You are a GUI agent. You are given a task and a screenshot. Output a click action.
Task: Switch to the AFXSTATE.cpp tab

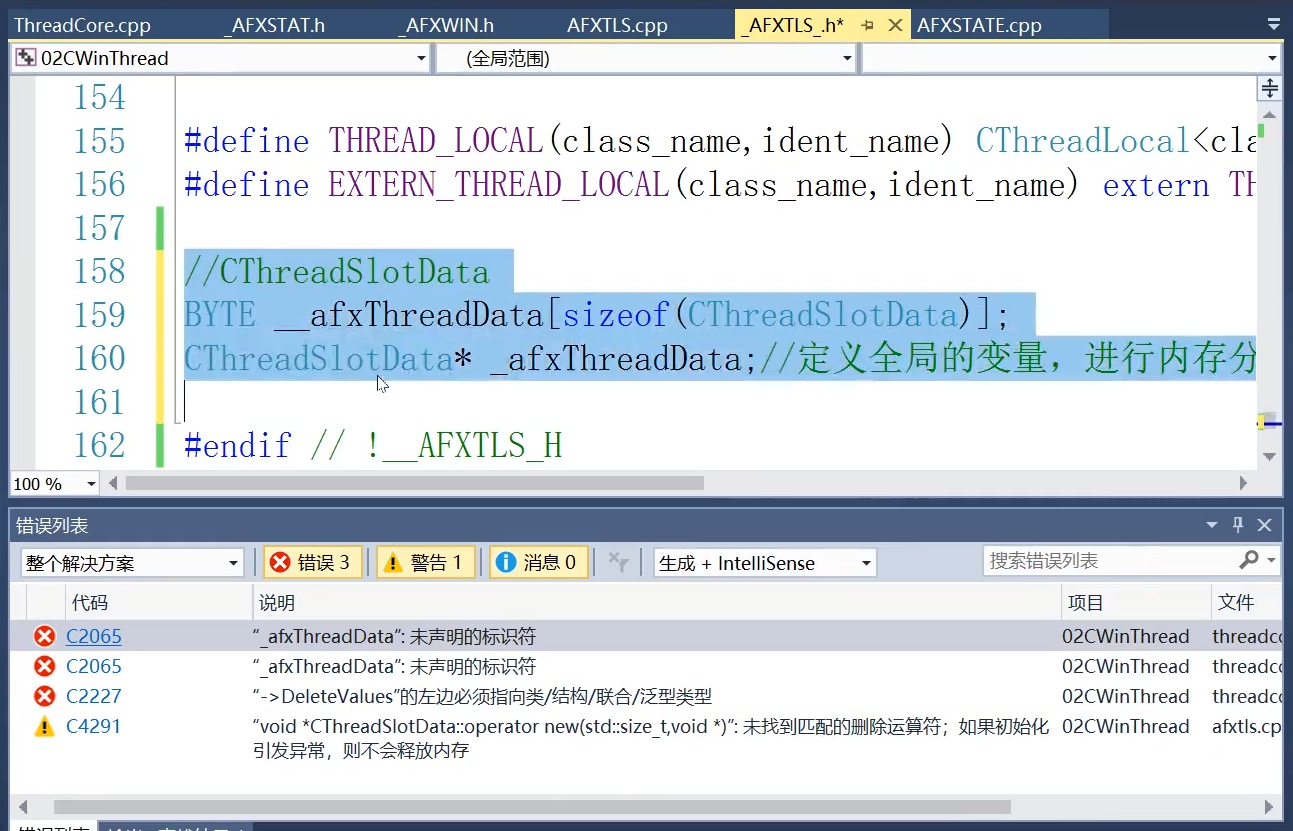tap(979, 25)
